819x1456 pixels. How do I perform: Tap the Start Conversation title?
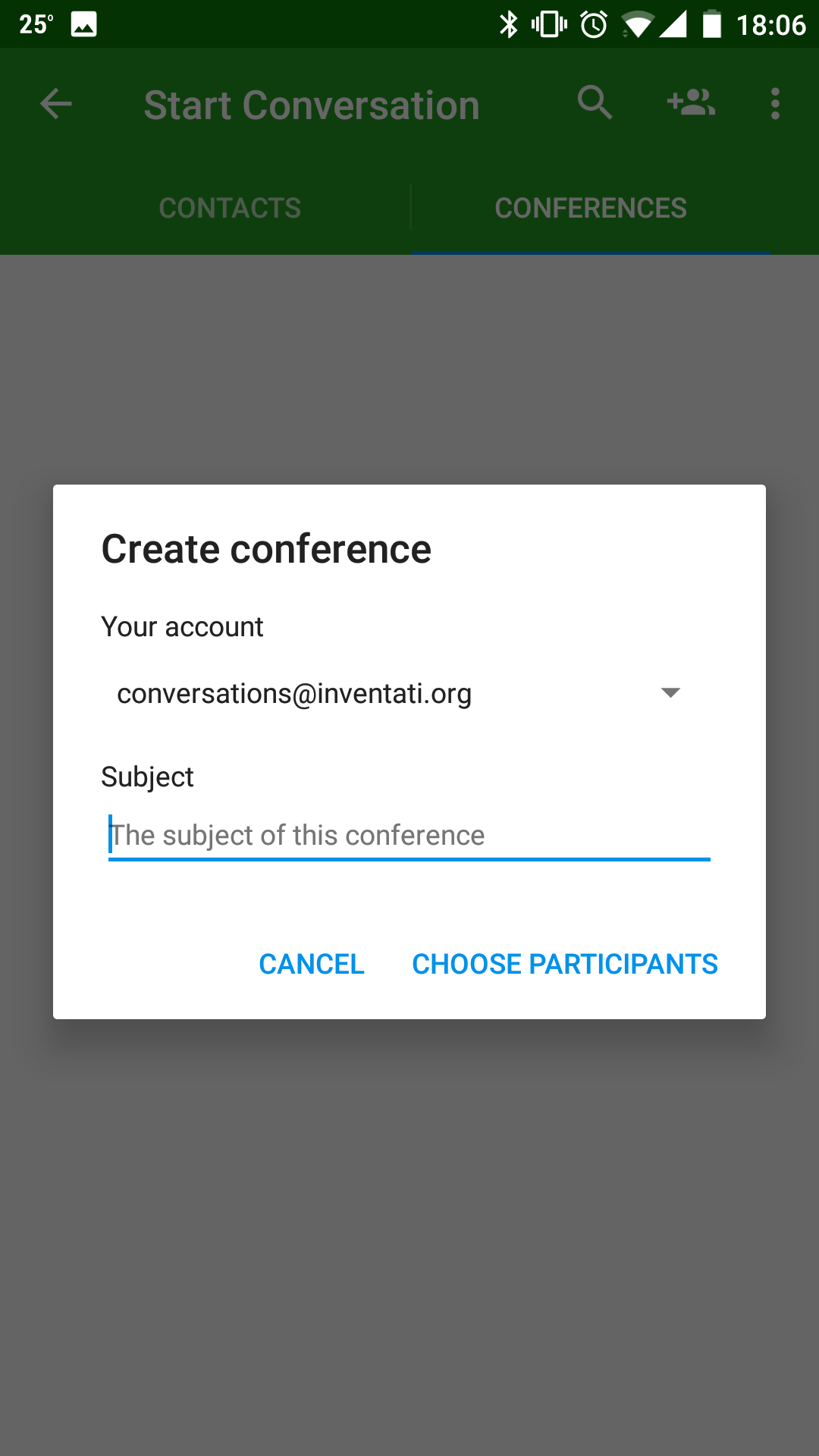point(312,105)
